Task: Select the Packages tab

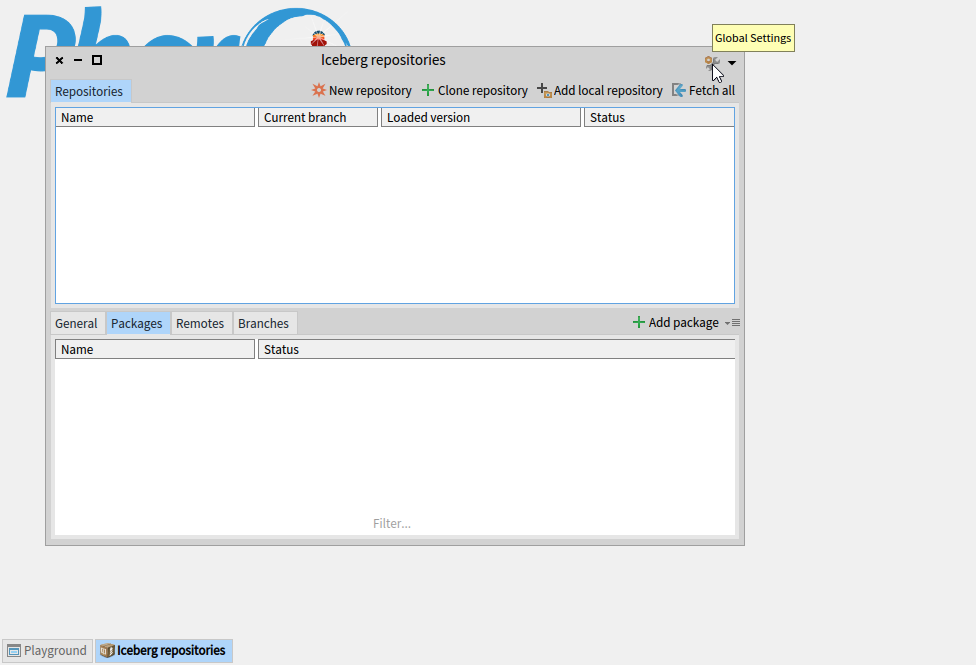Action: [x=136, y=323]
